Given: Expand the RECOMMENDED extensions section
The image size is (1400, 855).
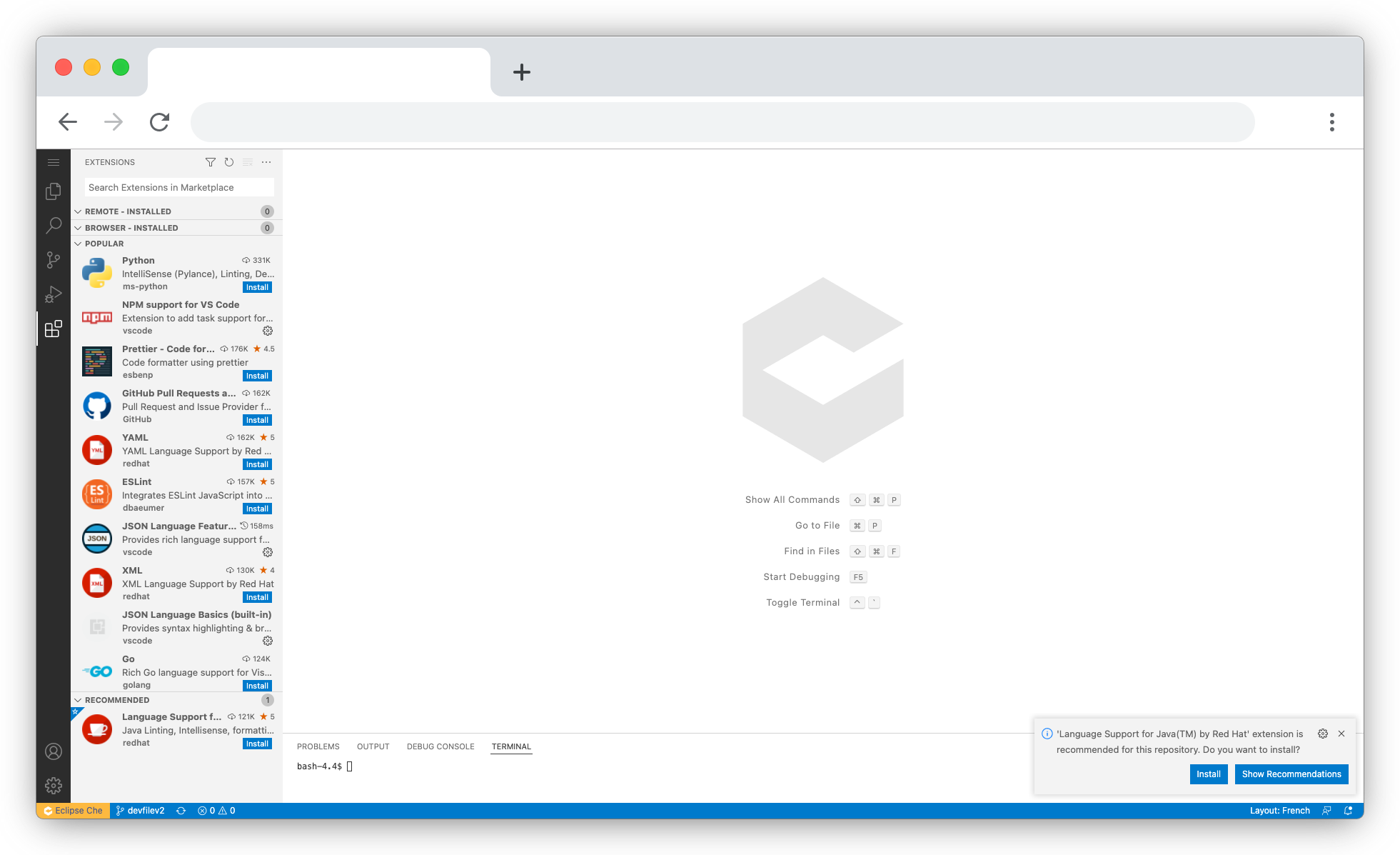Looking at the screenshot, I should tap(117, 699).
